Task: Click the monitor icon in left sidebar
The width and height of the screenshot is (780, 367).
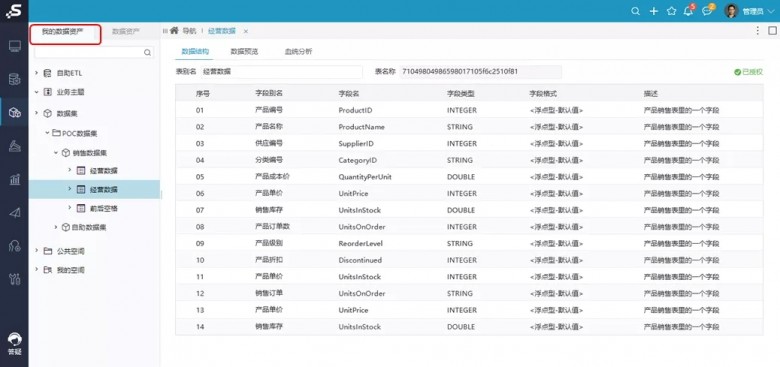Action: pos(14,47)
